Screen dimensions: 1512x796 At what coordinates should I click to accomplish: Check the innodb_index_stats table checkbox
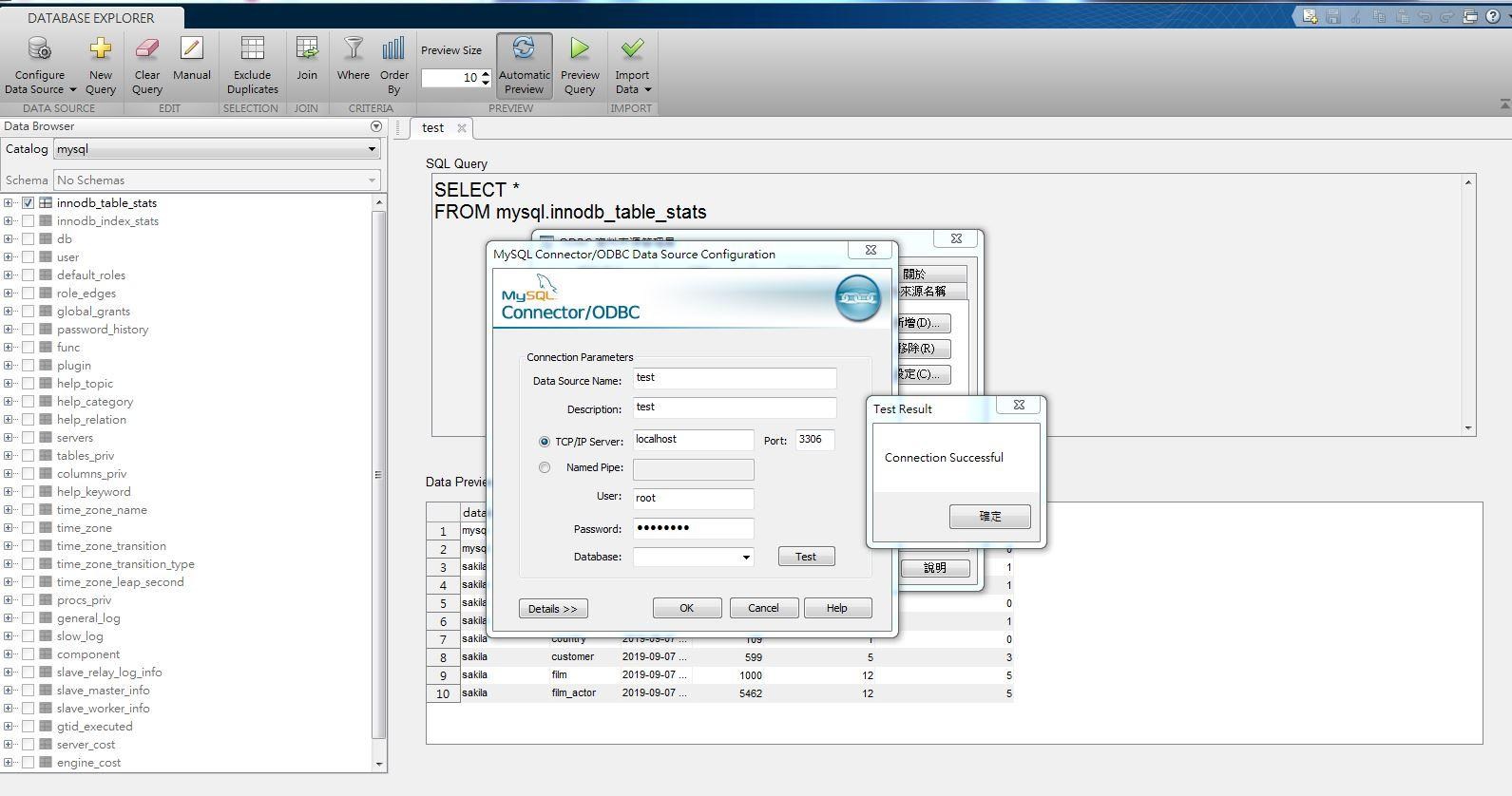click(28, 221)
